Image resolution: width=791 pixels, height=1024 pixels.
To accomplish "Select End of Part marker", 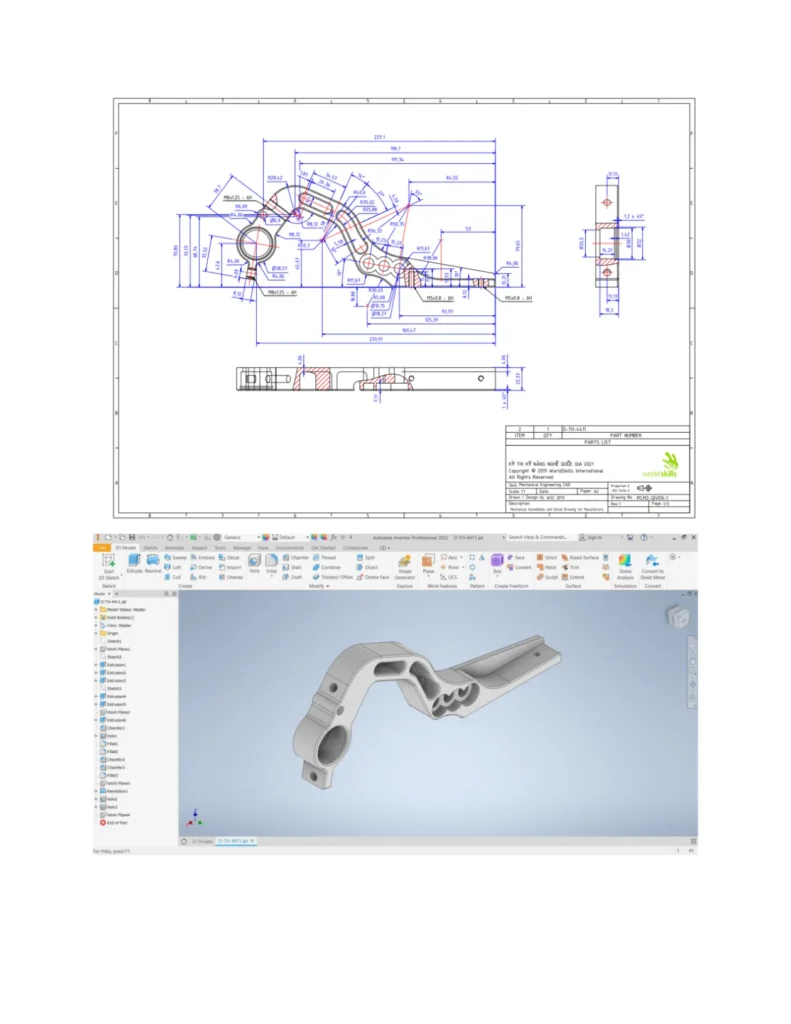I will point(116,823).
